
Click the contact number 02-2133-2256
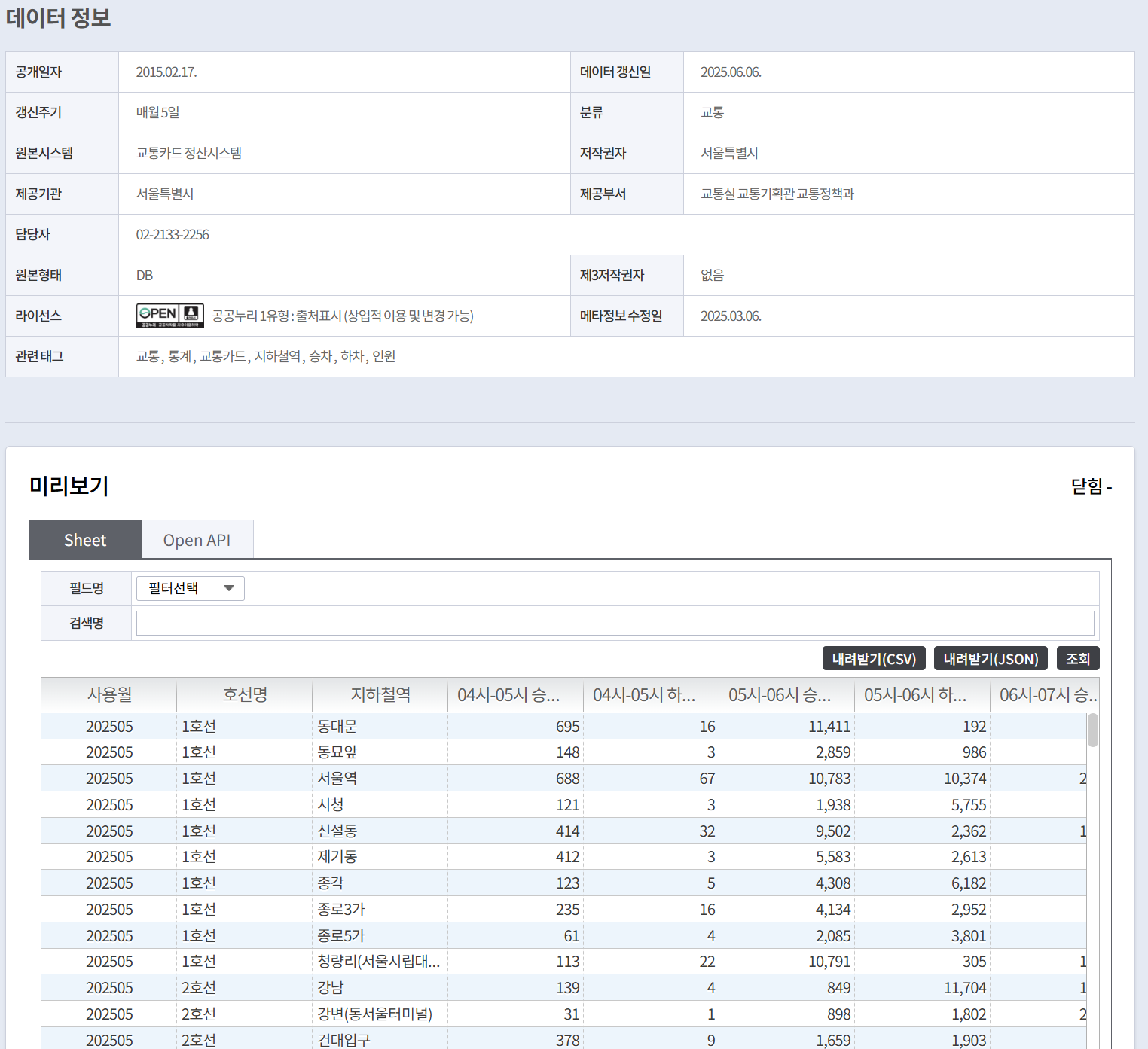(x=173, y=235)
